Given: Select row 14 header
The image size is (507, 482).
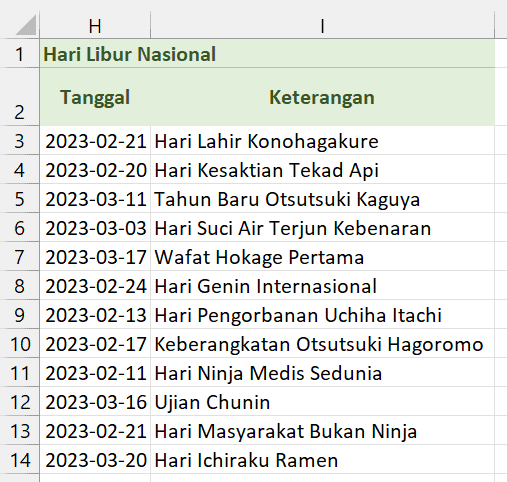Looking at the screenshot, I should (19, 459).
